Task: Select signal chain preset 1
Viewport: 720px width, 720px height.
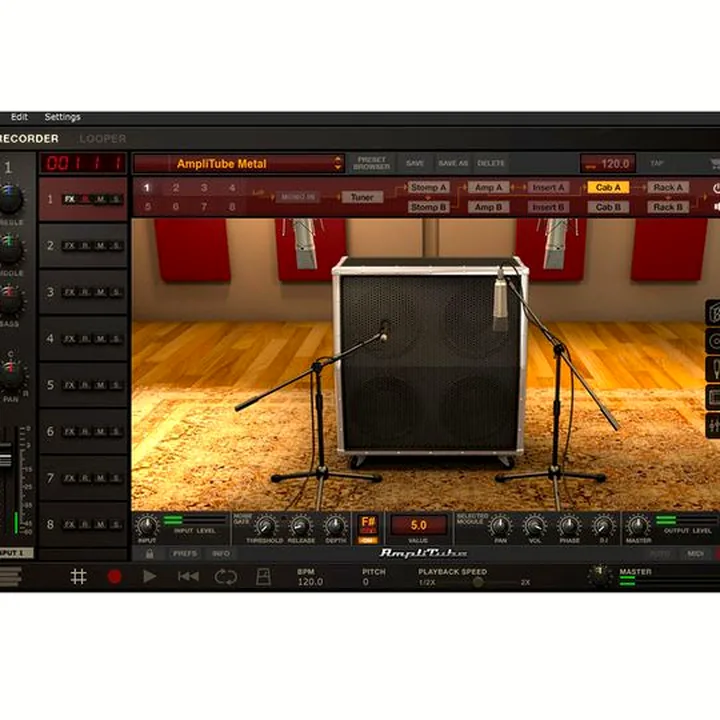Action: (x=146, y=188)
